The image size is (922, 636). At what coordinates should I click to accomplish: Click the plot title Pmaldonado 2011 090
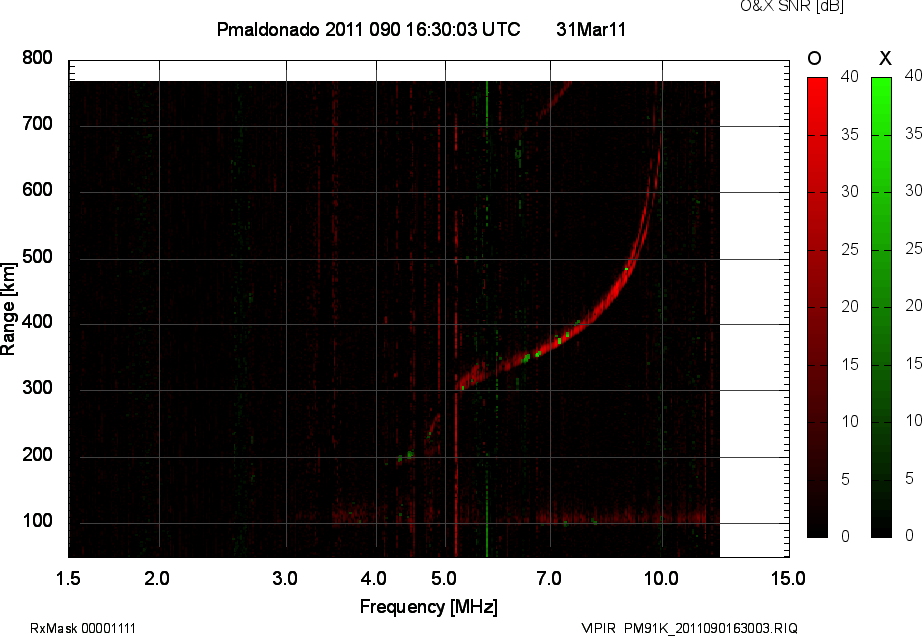368,29
